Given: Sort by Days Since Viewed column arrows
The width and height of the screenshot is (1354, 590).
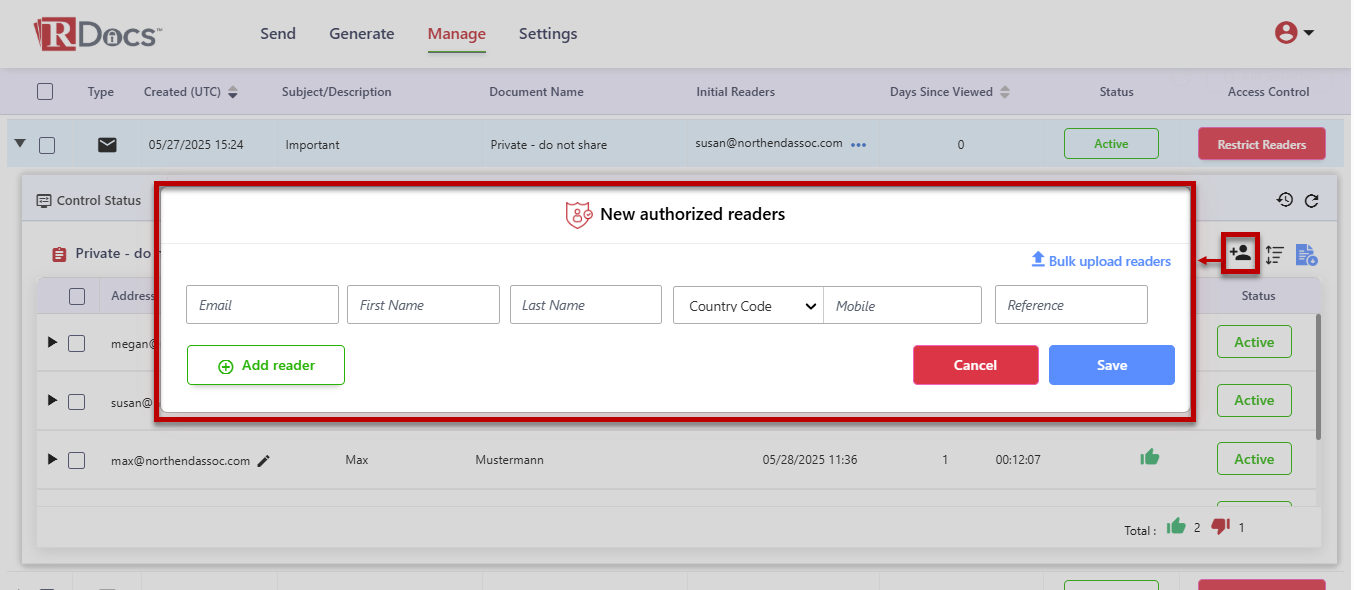Looking at the screenshot, I should coord(1005,92).
